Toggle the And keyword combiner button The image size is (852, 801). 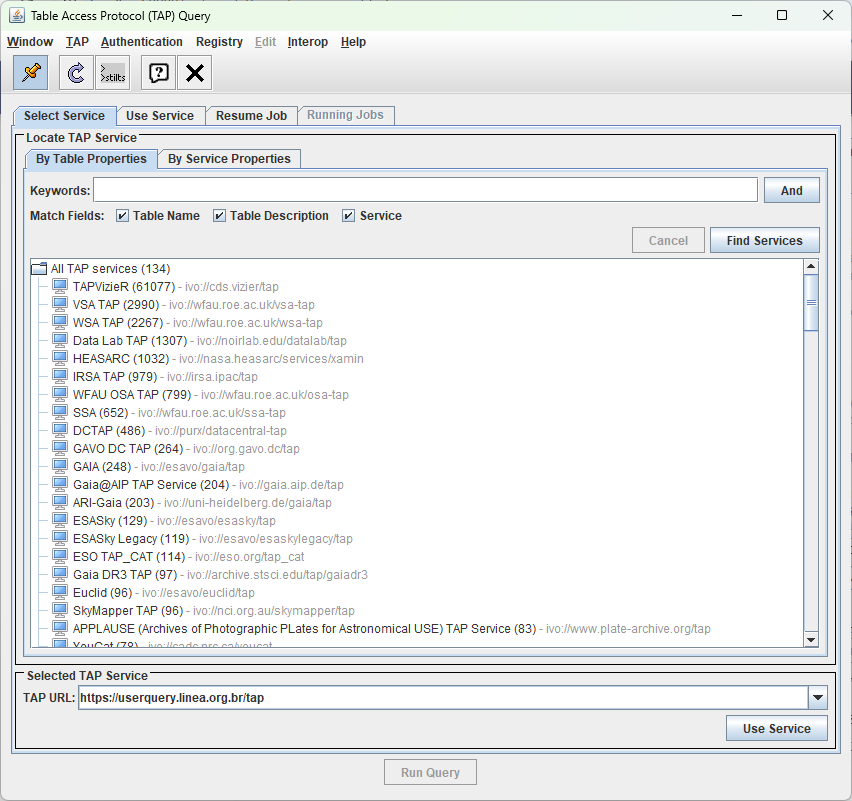click(791, 191)
